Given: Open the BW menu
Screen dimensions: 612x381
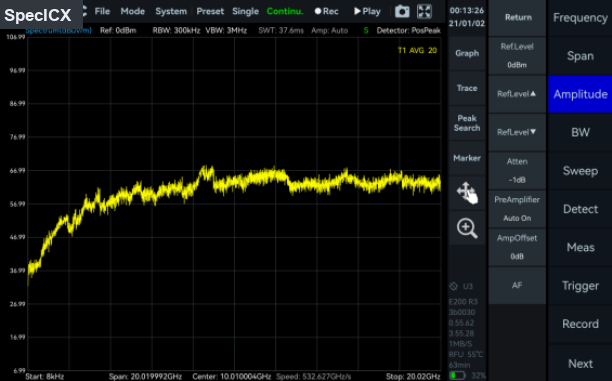Looking at the screenshot, I should (x=580, y=133).
